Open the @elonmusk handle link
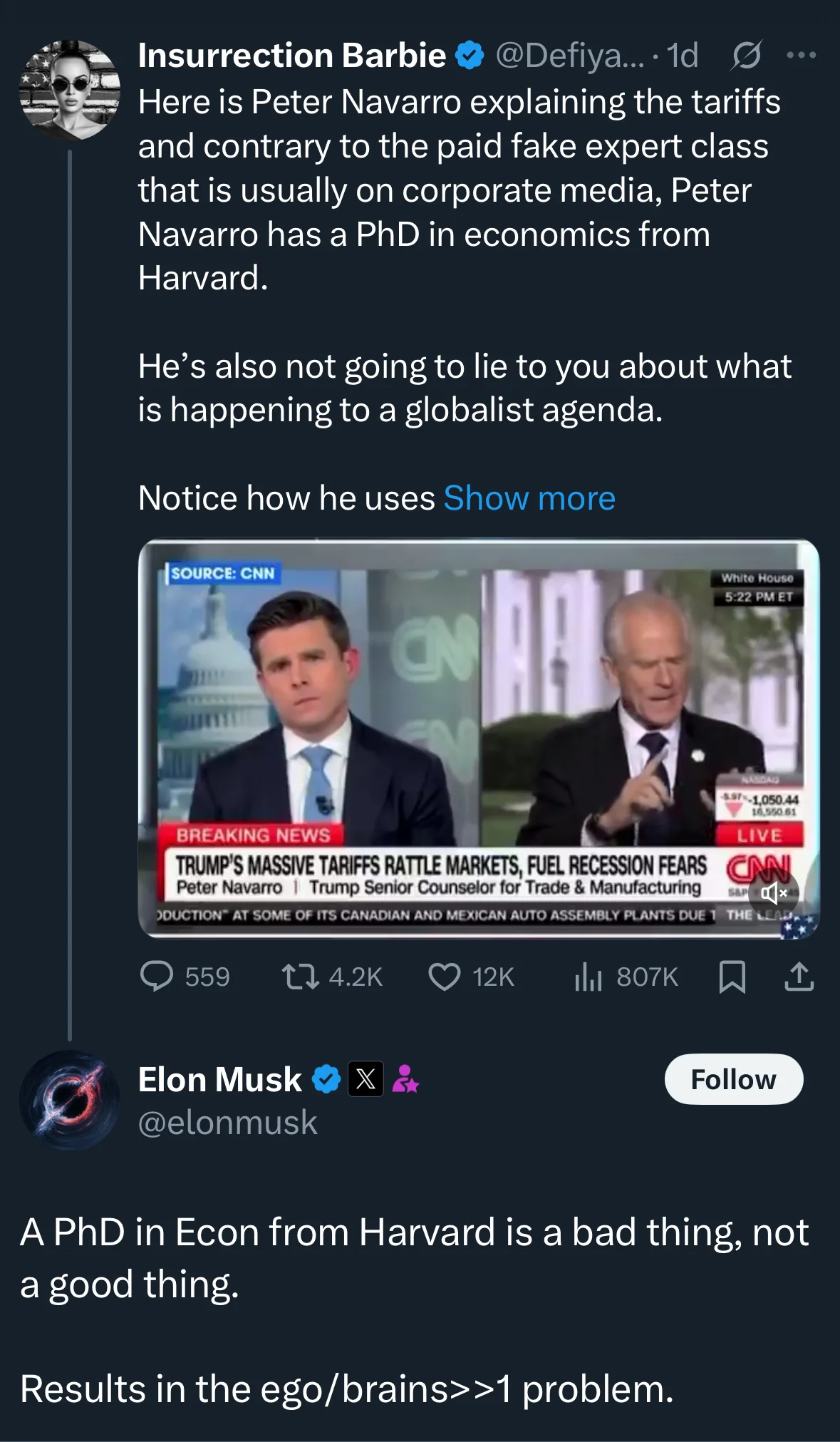Viewport: 840px width, 1442px height. (227, 1123)
